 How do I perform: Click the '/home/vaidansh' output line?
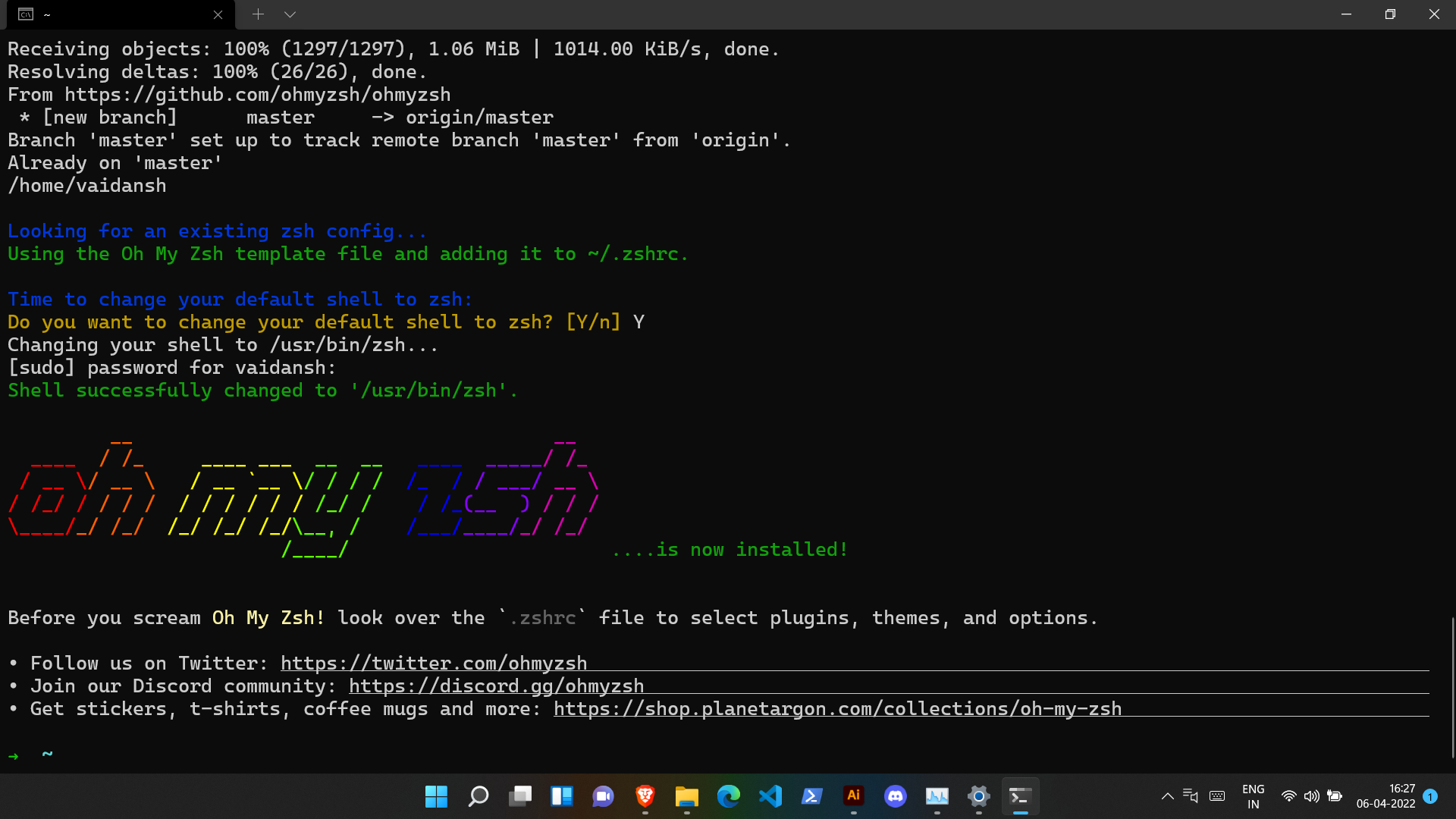[x=87, y=186]
